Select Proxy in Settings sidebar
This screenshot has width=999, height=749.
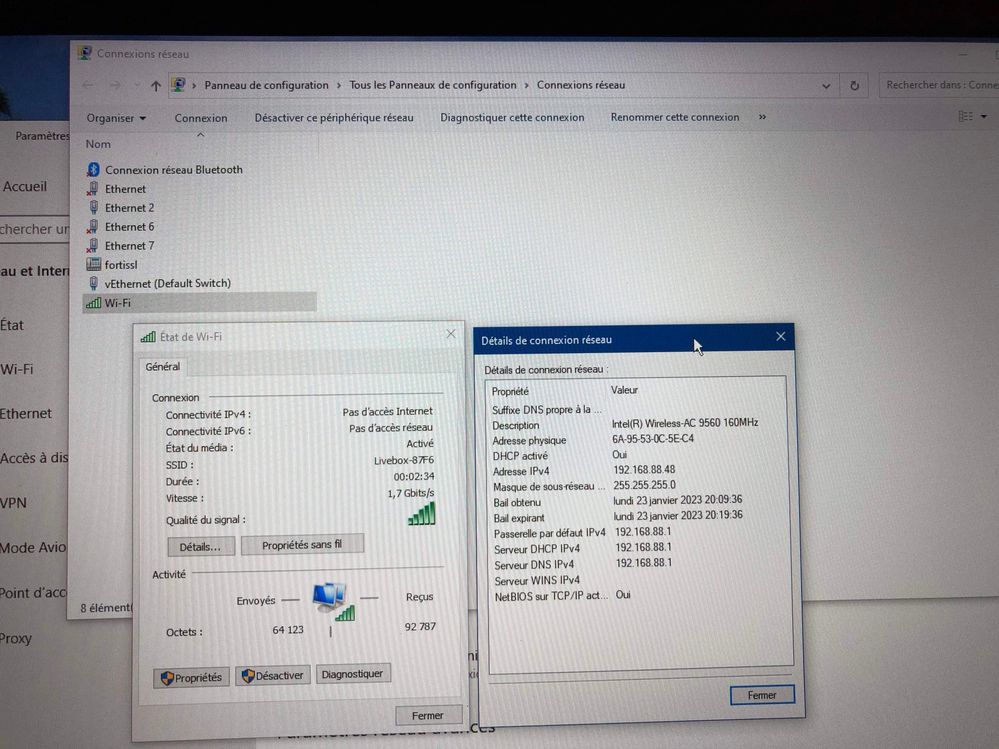[16, 638]
